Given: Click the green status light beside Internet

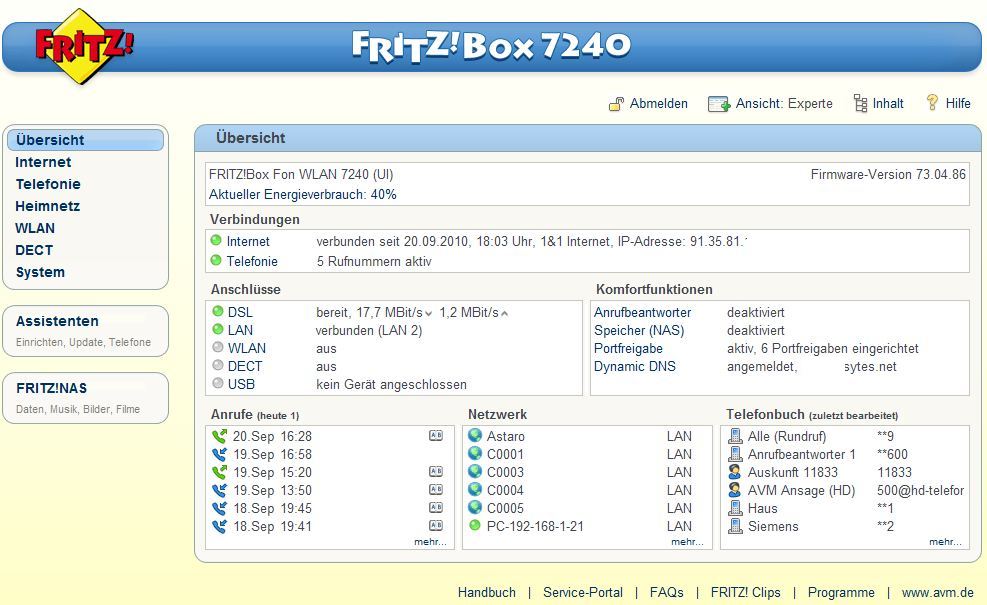Looking at the screenshot, I should point(216,240).
